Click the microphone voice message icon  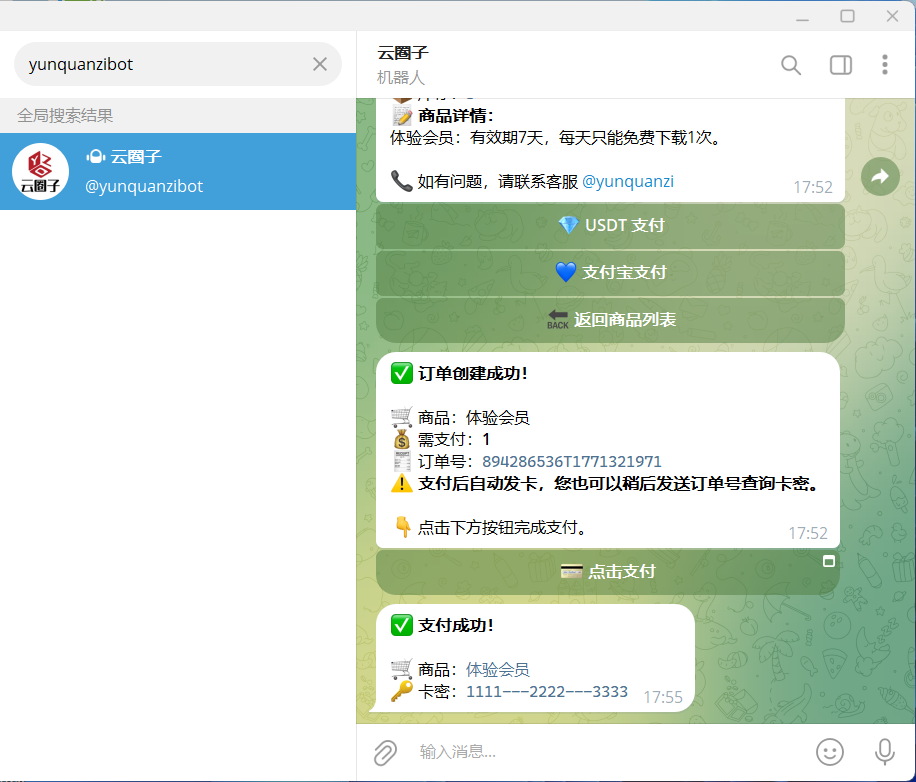pyautogui.click(x=884, y=751)
